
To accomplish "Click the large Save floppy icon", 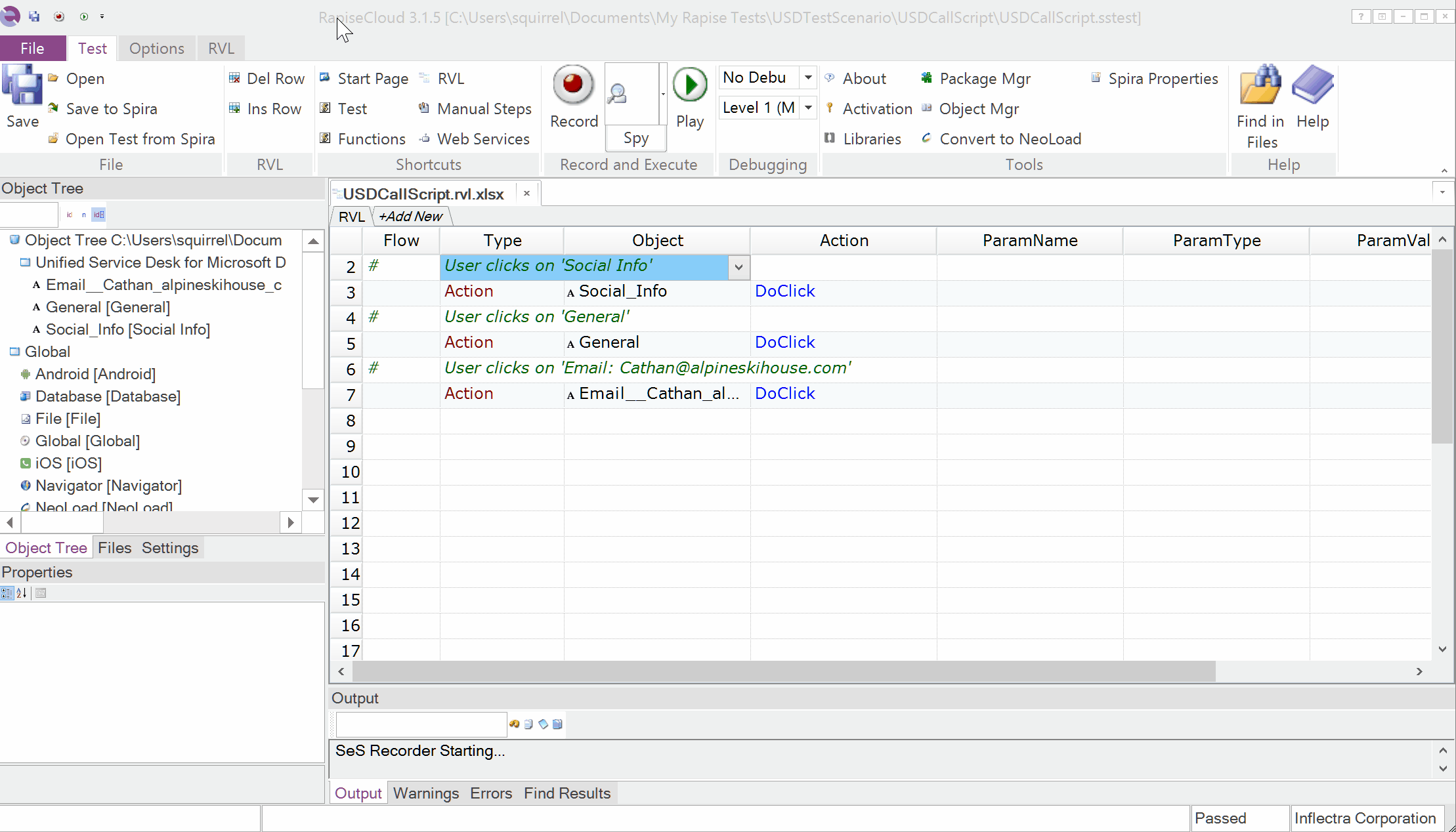I will [22, 85].
